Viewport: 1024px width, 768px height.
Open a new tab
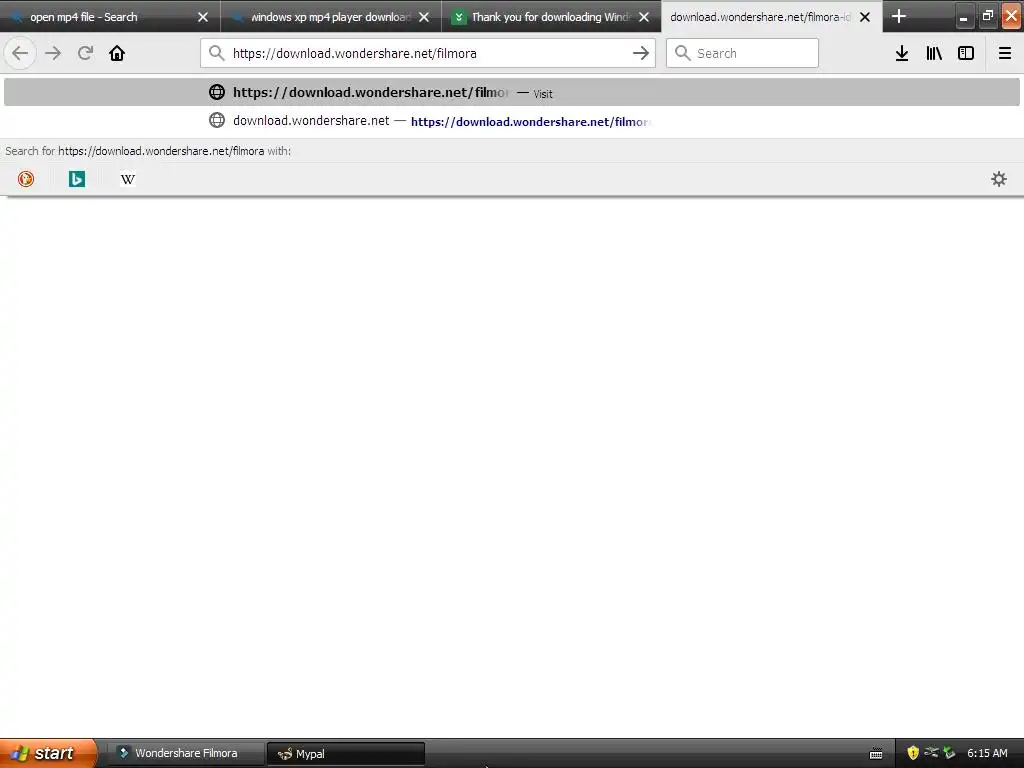click(899, 16)
